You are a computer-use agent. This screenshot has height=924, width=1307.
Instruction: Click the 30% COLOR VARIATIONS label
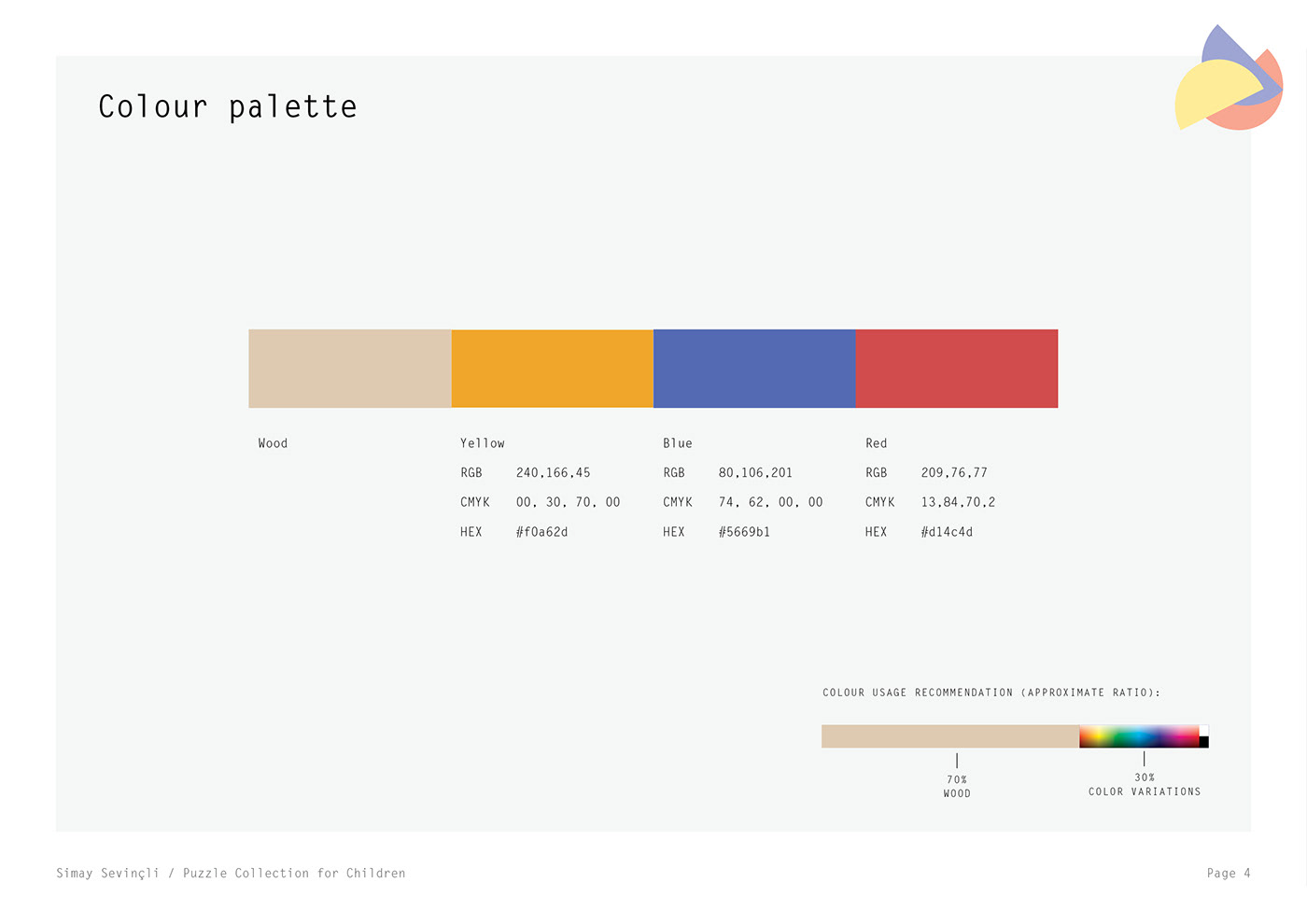[x=1145, y=785]
